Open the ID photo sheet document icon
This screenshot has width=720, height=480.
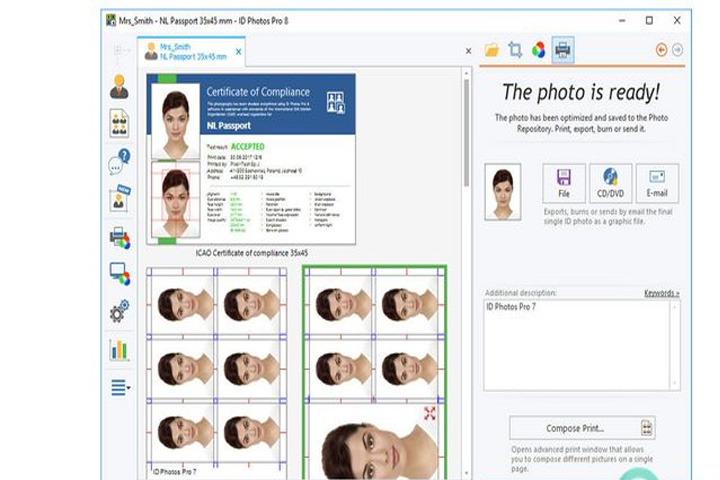coord(119,123)
